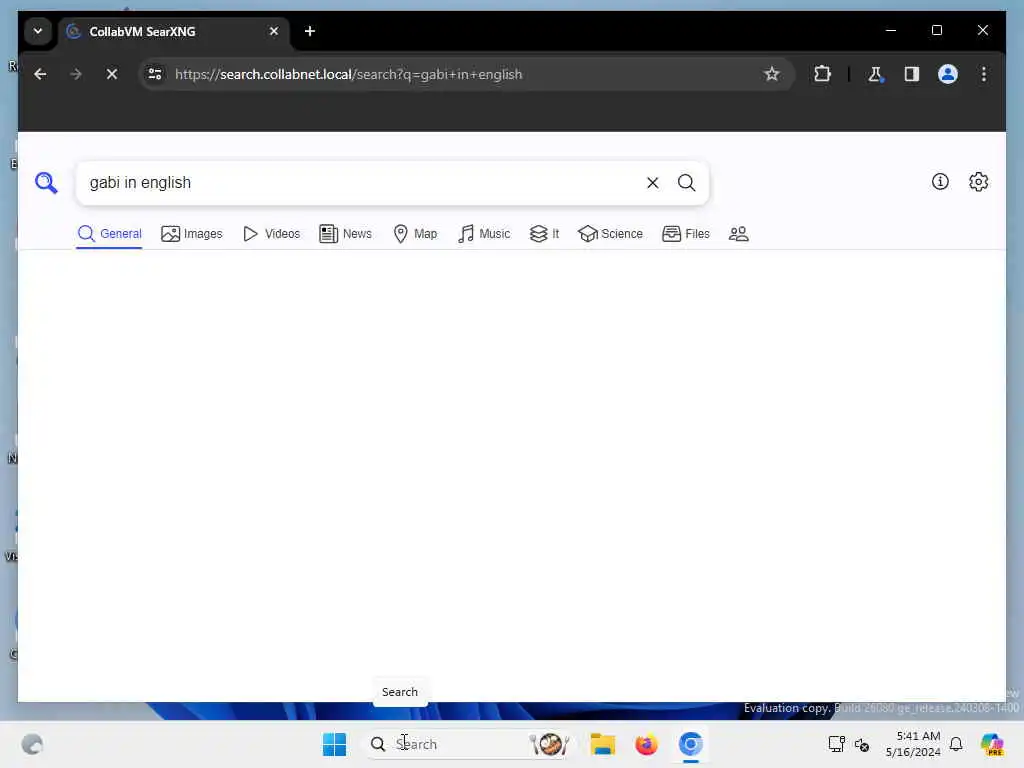Switch to the Map tab
The width and height of the screenshot is (1024, 768).
click(415, 234)
